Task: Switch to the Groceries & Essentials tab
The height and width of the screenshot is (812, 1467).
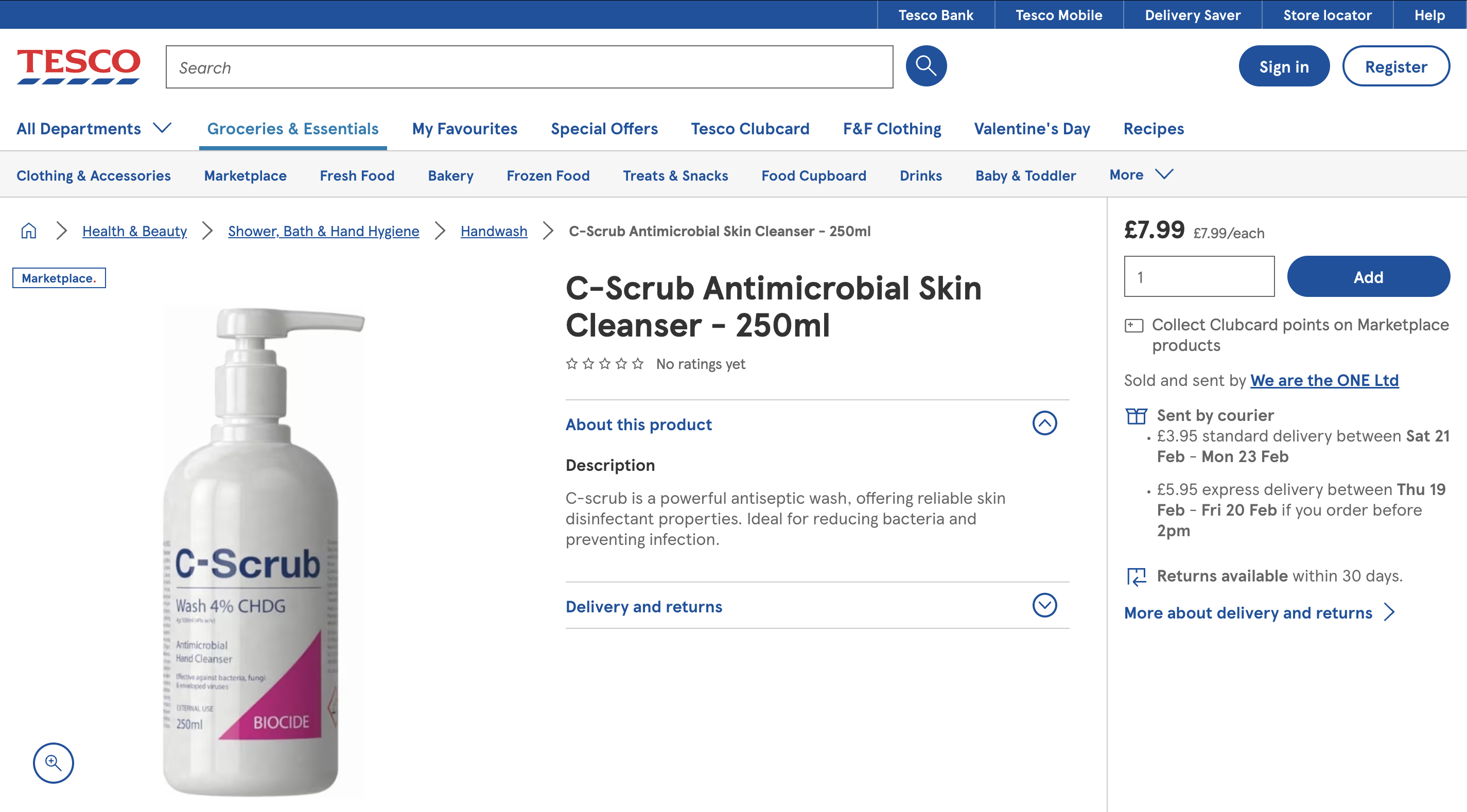Action: [x=293, y=129]
